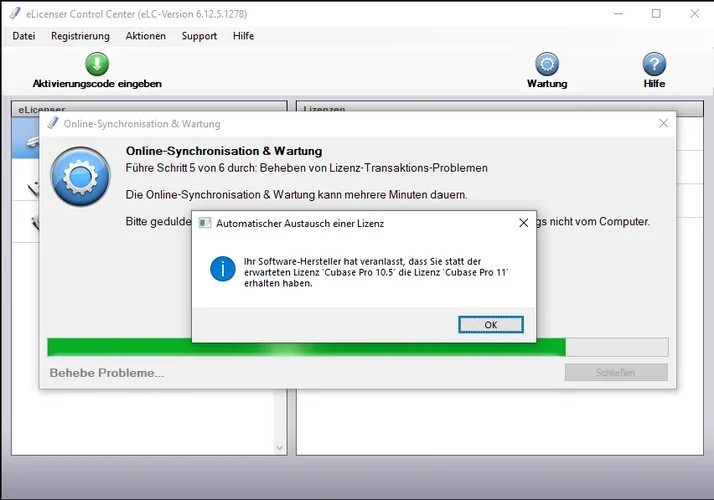Viewport: 714px width, 500px height.
Task: Click the eLicenser panel header
Action: click(149, 107)
